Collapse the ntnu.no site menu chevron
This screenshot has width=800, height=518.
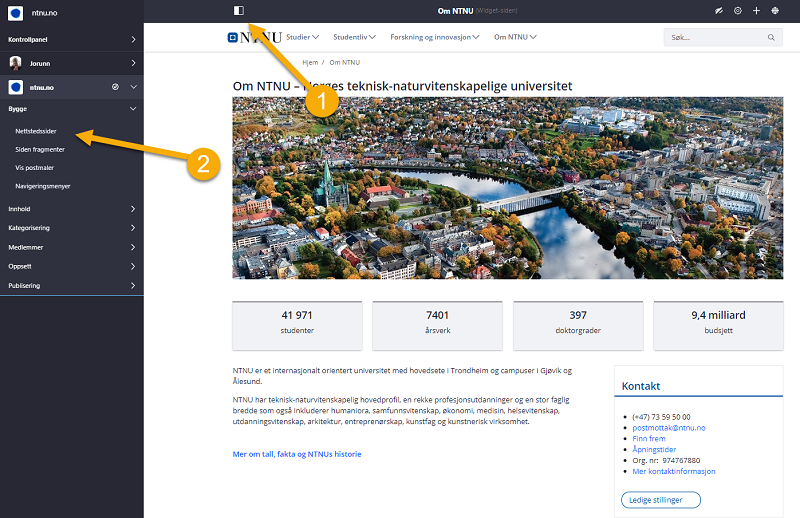133,87
